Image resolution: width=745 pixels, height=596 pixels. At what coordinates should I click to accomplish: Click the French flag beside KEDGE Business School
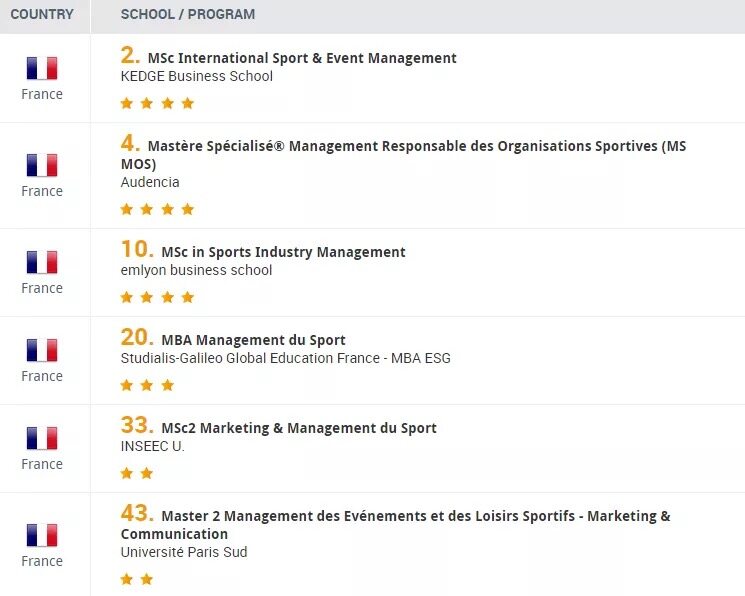[x=42, y=68]
